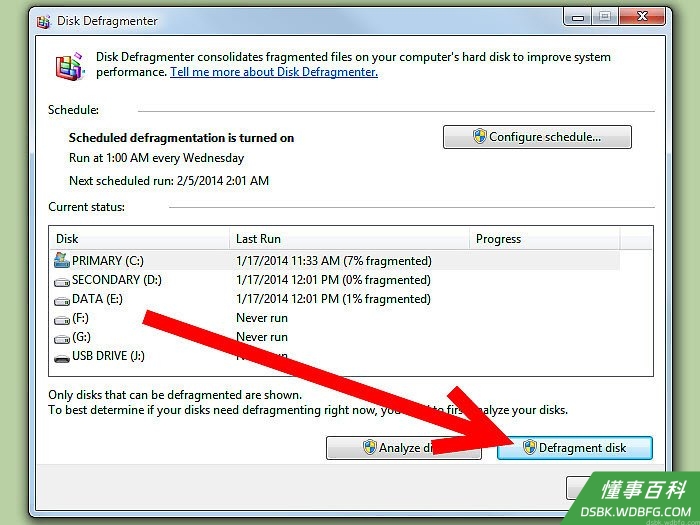Click the large Disk Defragmenter header icon

click(x=70, y=66)
